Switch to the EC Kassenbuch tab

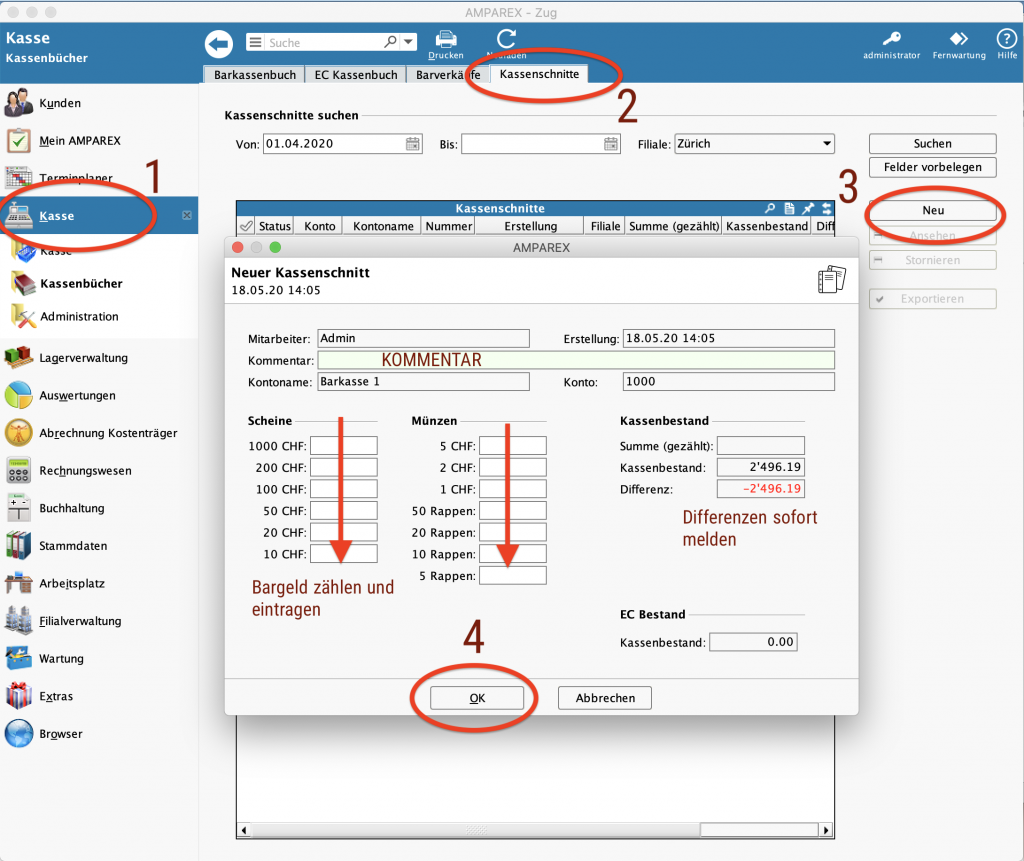(356, 75)
